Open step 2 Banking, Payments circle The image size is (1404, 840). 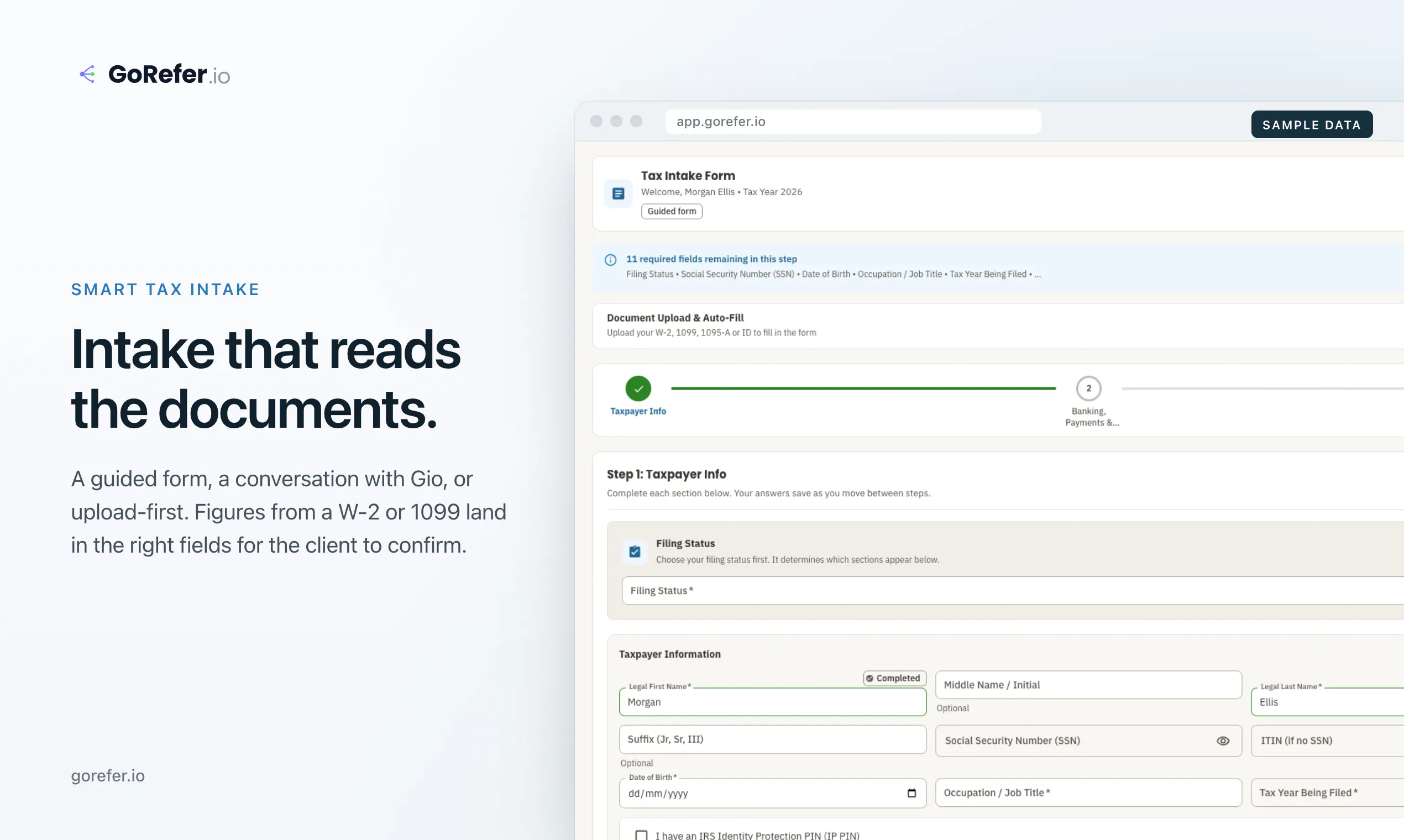tap(1088, 389)
